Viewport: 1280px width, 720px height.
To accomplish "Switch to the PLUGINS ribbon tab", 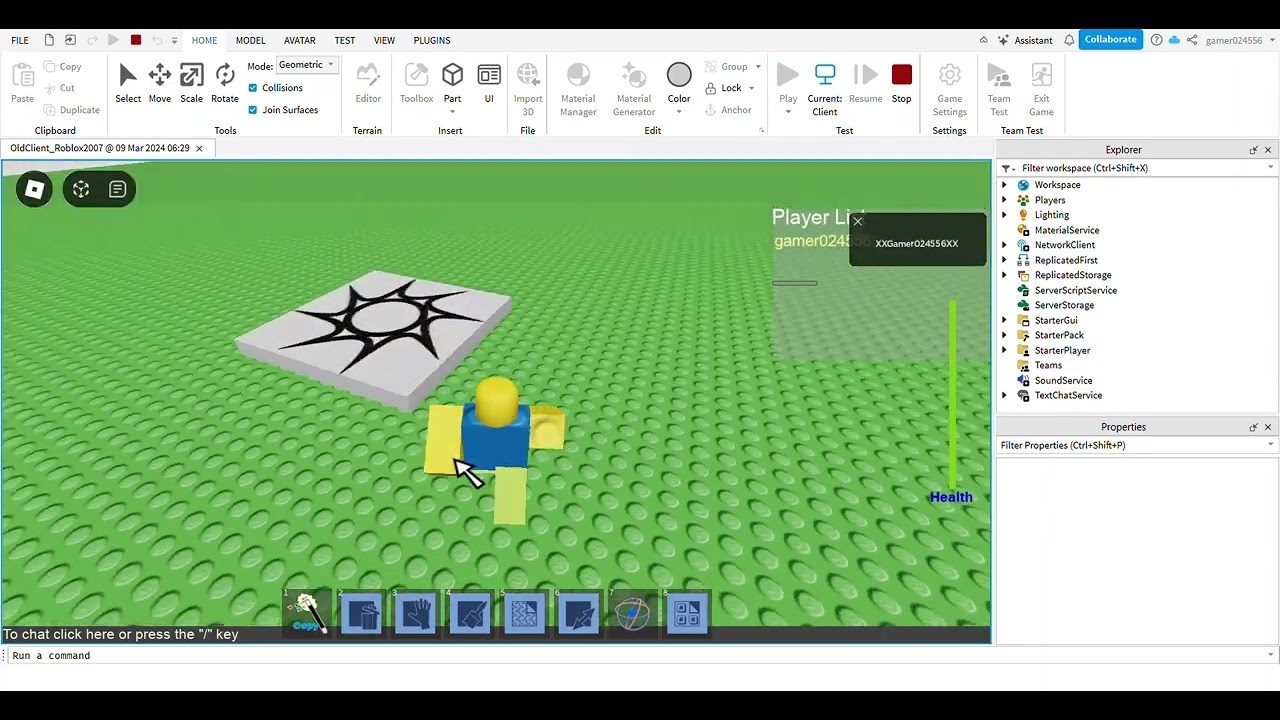I will pos(432,40).
